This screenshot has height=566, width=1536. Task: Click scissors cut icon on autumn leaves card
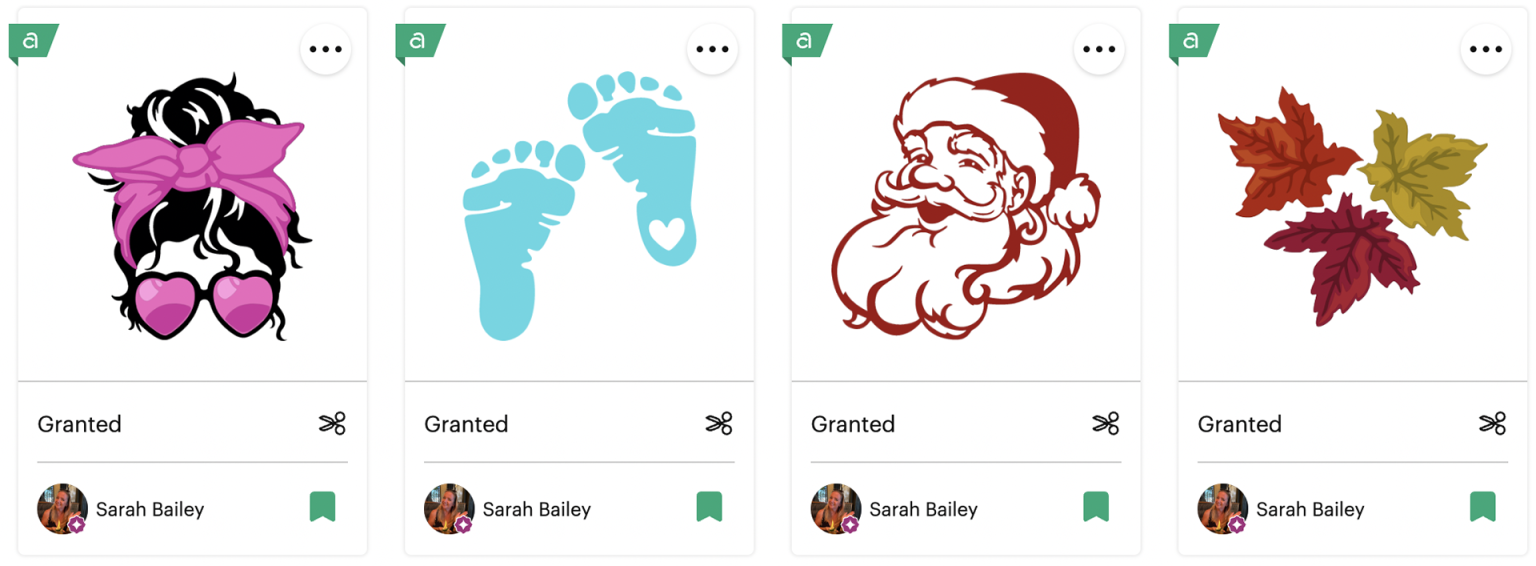[1493, 424]
